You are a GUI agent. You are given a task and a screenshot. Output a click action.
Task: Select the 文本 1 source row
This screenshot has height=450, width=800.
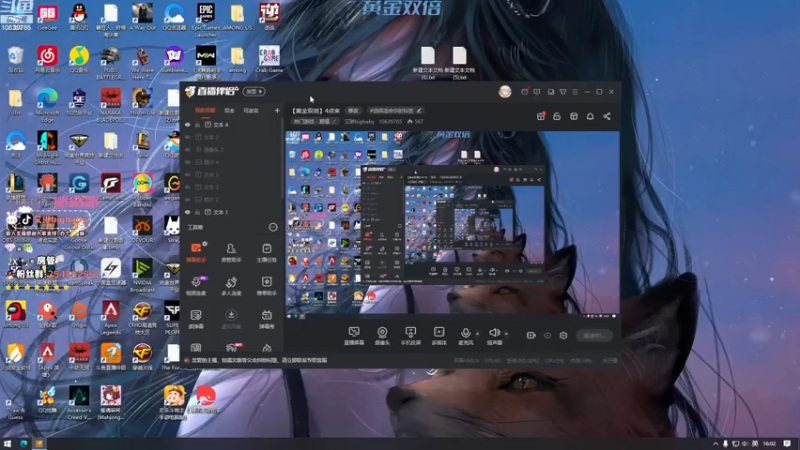click(x=232, y=212)
